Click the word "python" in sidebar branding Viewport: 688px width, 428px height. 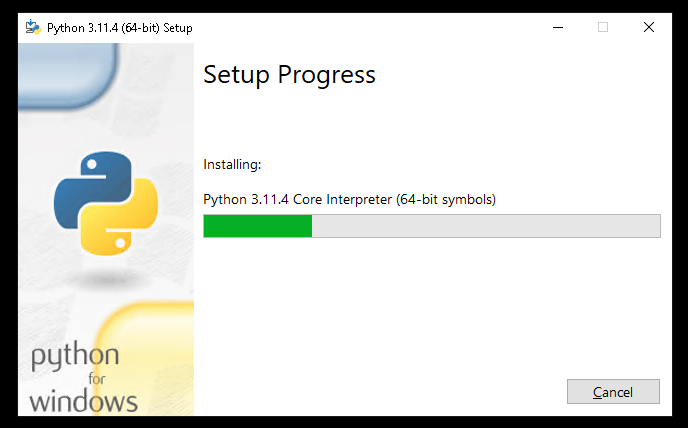pos(75,357)
